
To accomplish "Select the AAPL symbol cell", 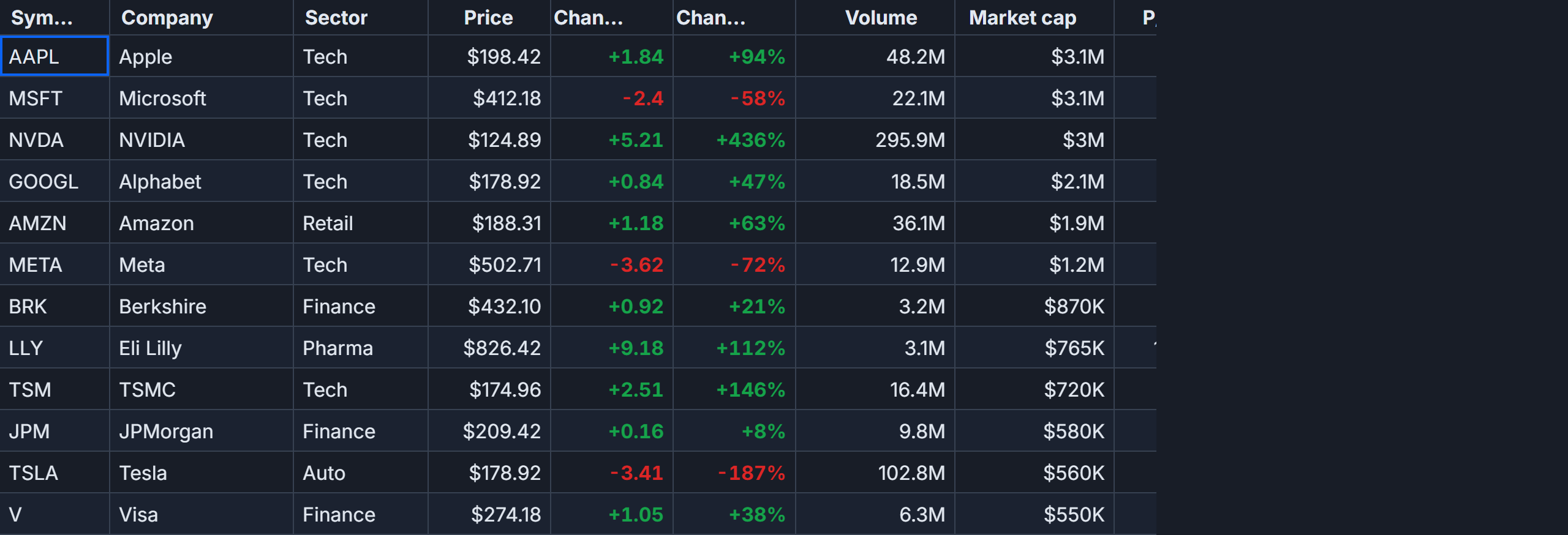I will [x=55, y=56].
